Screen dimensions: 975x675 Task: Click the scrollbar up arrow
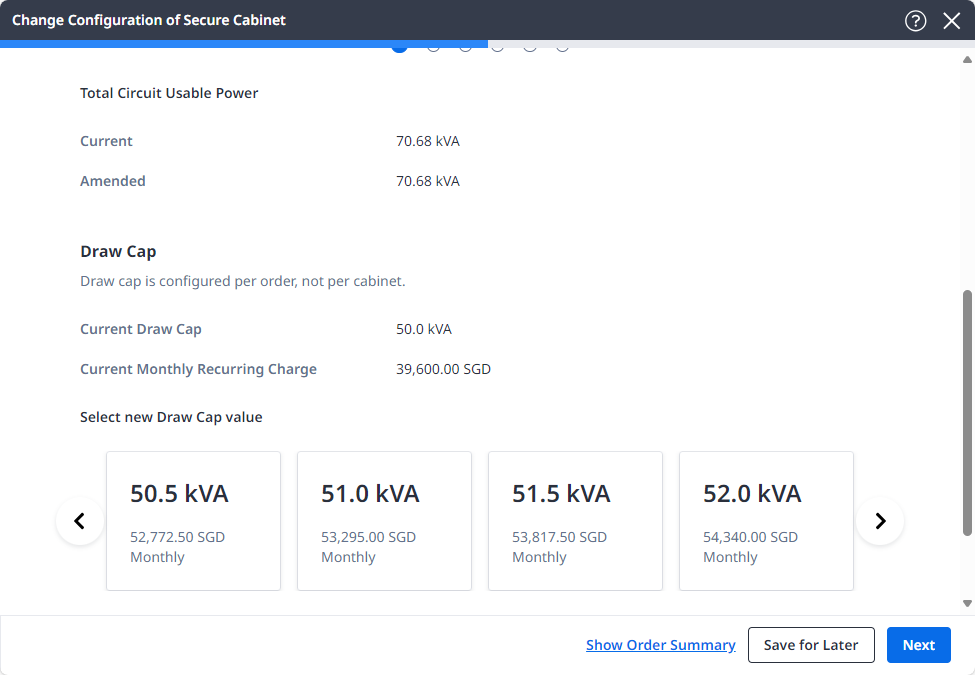click(967, 60)
